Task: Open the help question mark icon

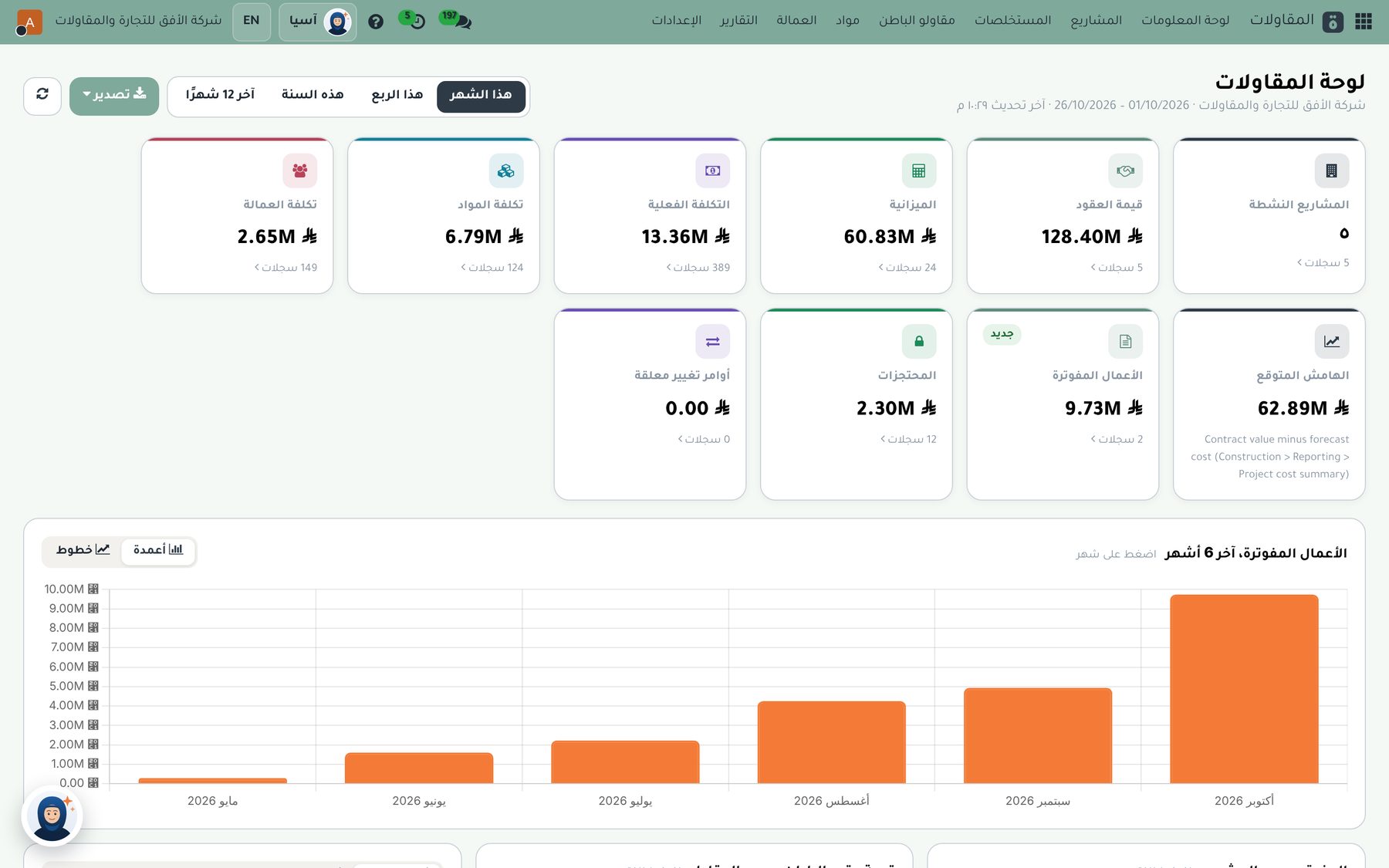Action: point(376,22)
